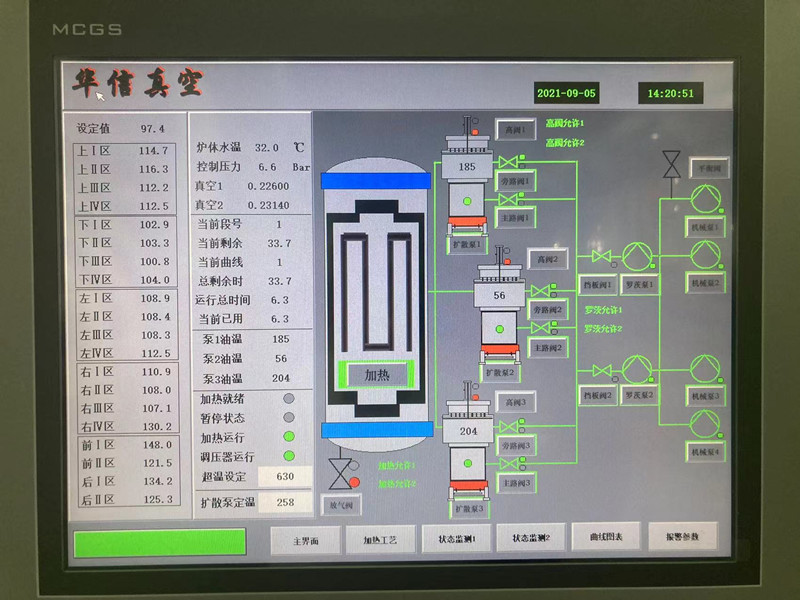The width and height of the screenshot is (800, 600).
Task: Toggle the 高阀3 valve button
Action: coord(516,403)
